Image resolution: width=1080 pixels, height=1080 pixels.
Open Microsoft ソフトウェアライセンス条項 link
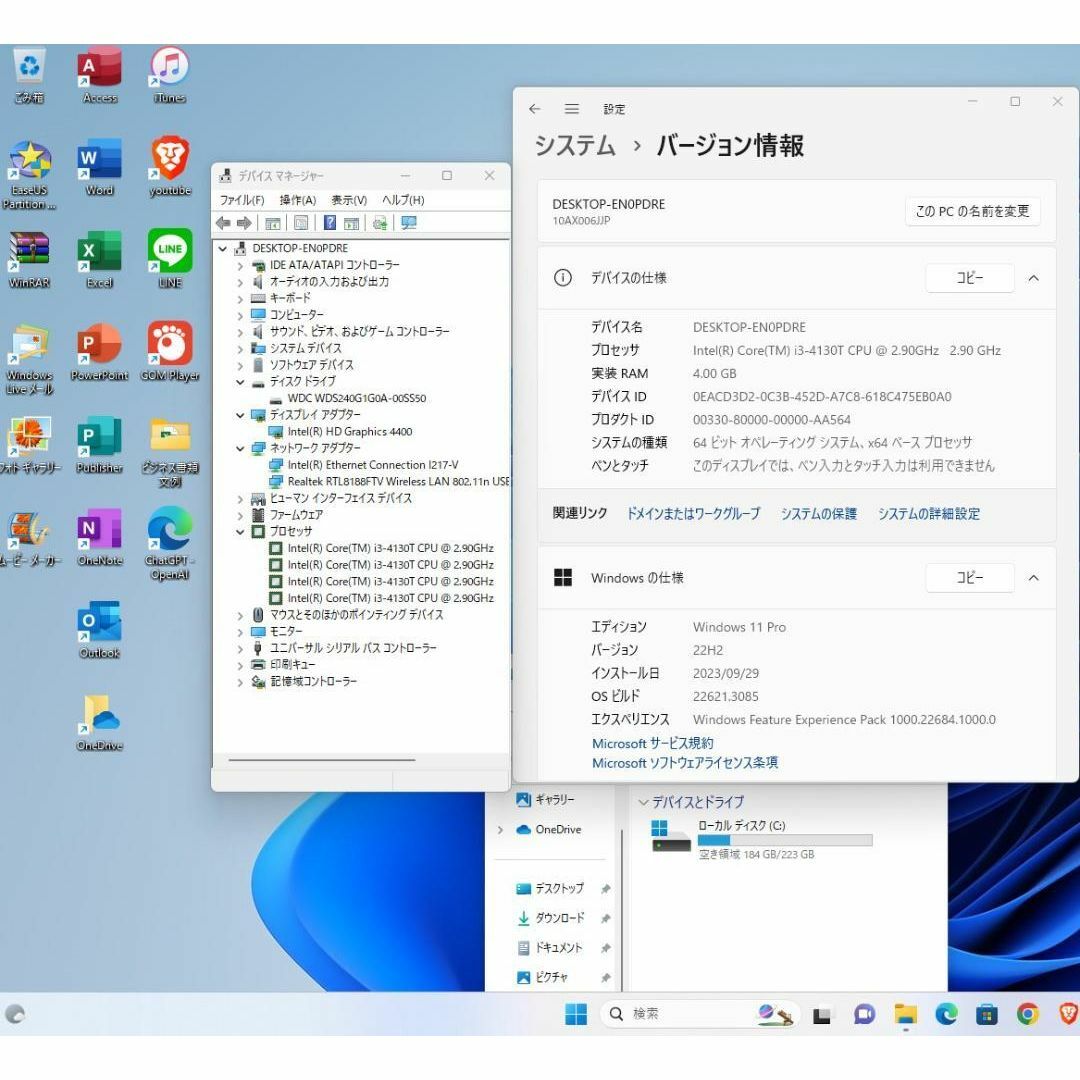(x=685, y=763)
